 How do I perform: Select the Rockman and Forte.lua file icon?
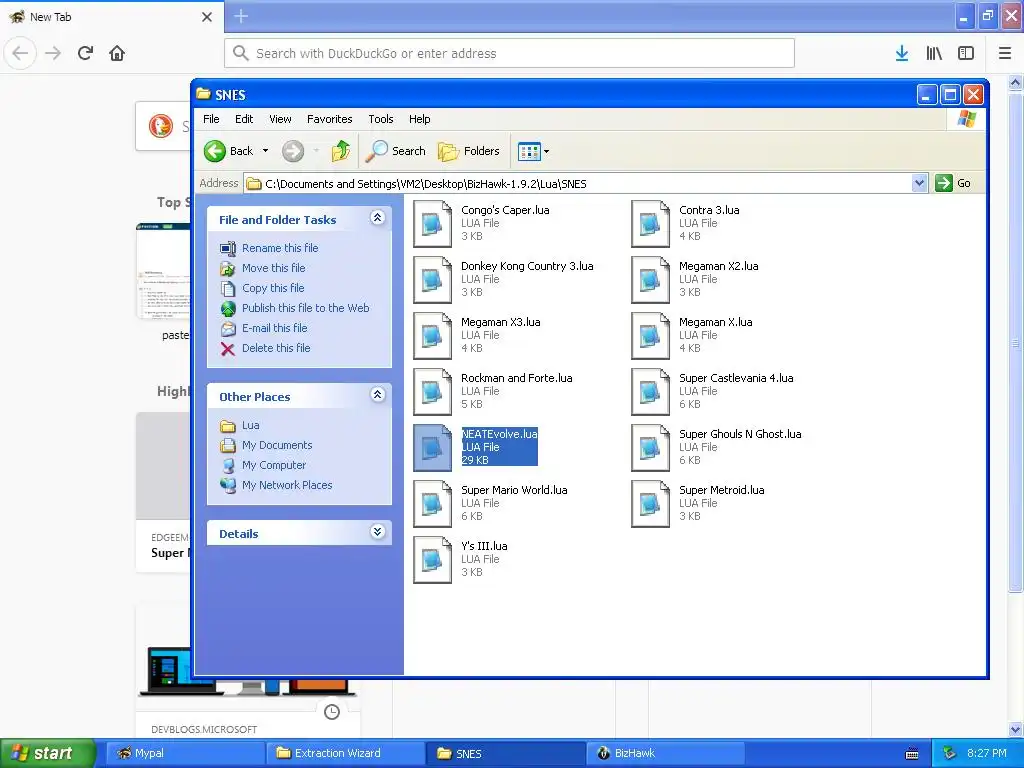pos(432,392)
